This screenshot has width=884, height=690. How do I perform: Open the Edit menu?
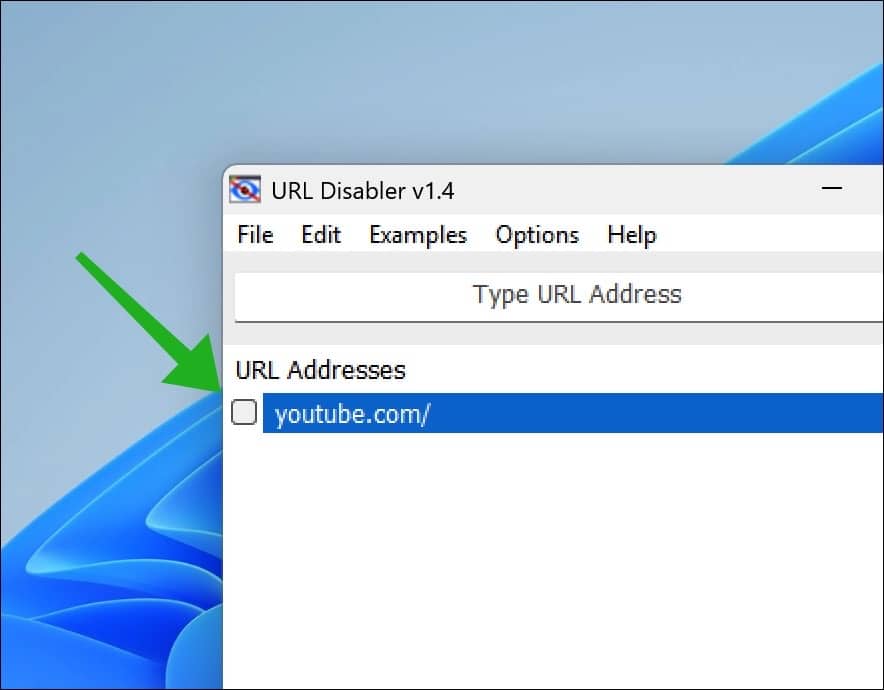tap(321, 235)
